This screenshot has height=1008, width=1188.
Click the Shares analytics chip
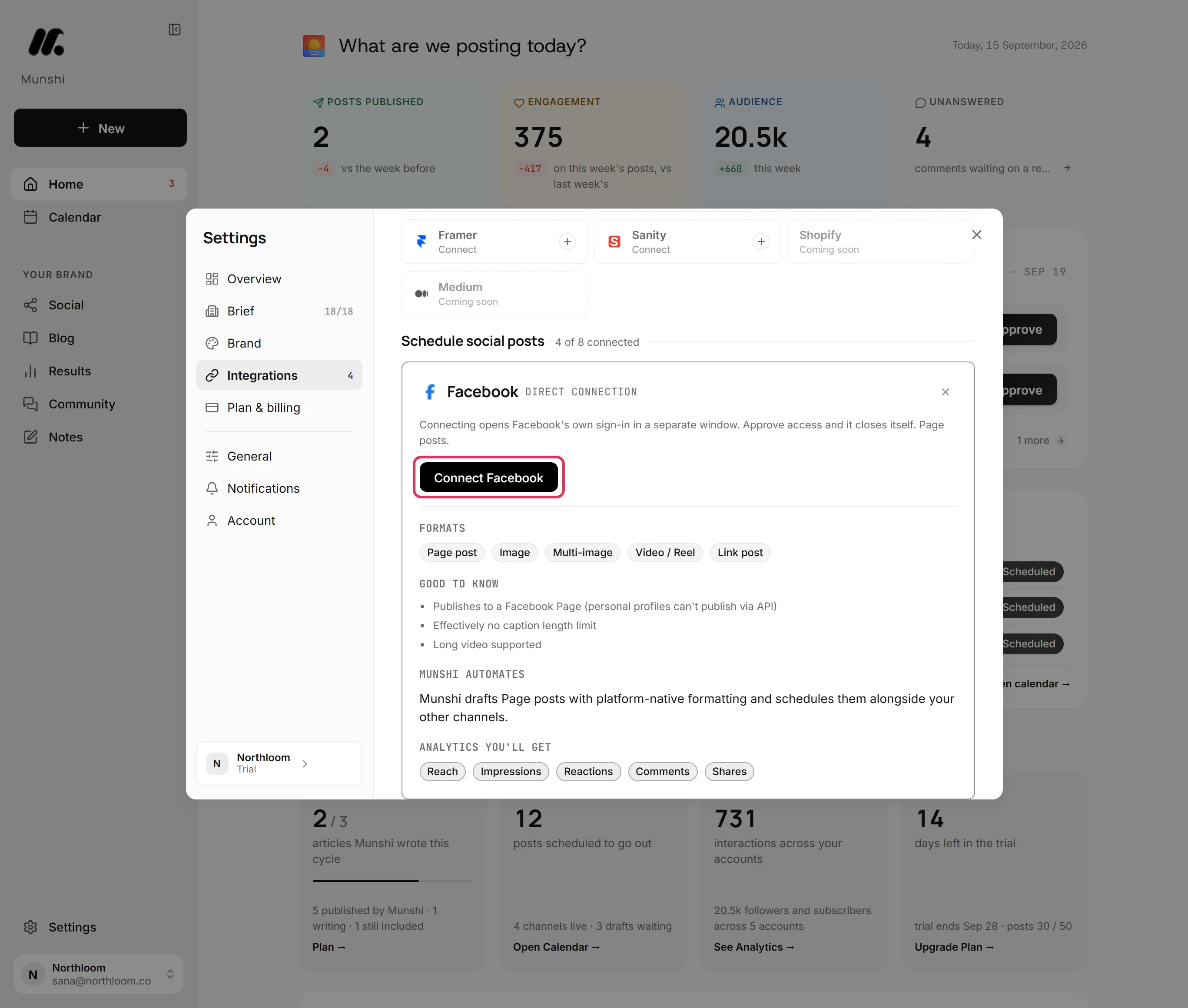[x=729, y=772]
